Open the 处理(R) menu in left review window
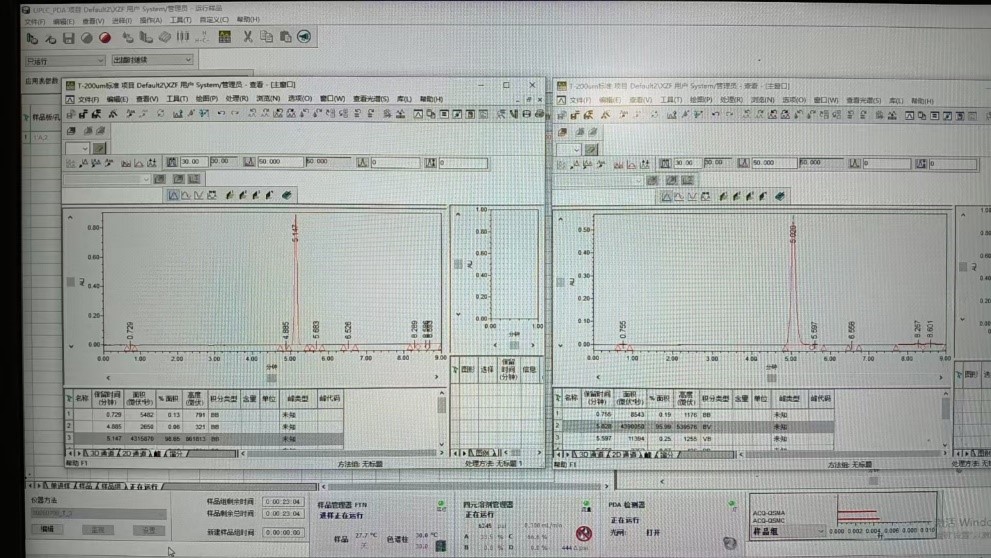 pyautogui.click(x=236, y=99)
